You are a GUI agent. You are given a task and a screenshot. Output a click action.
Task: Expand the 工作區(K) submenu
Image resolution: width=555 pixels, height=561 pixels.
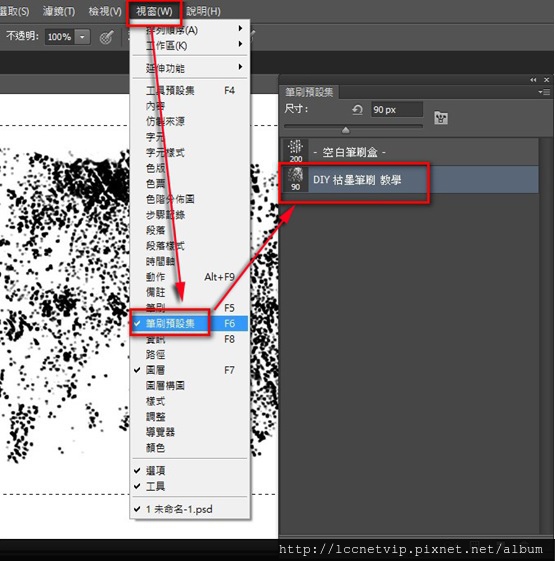(x=190, y=45)
